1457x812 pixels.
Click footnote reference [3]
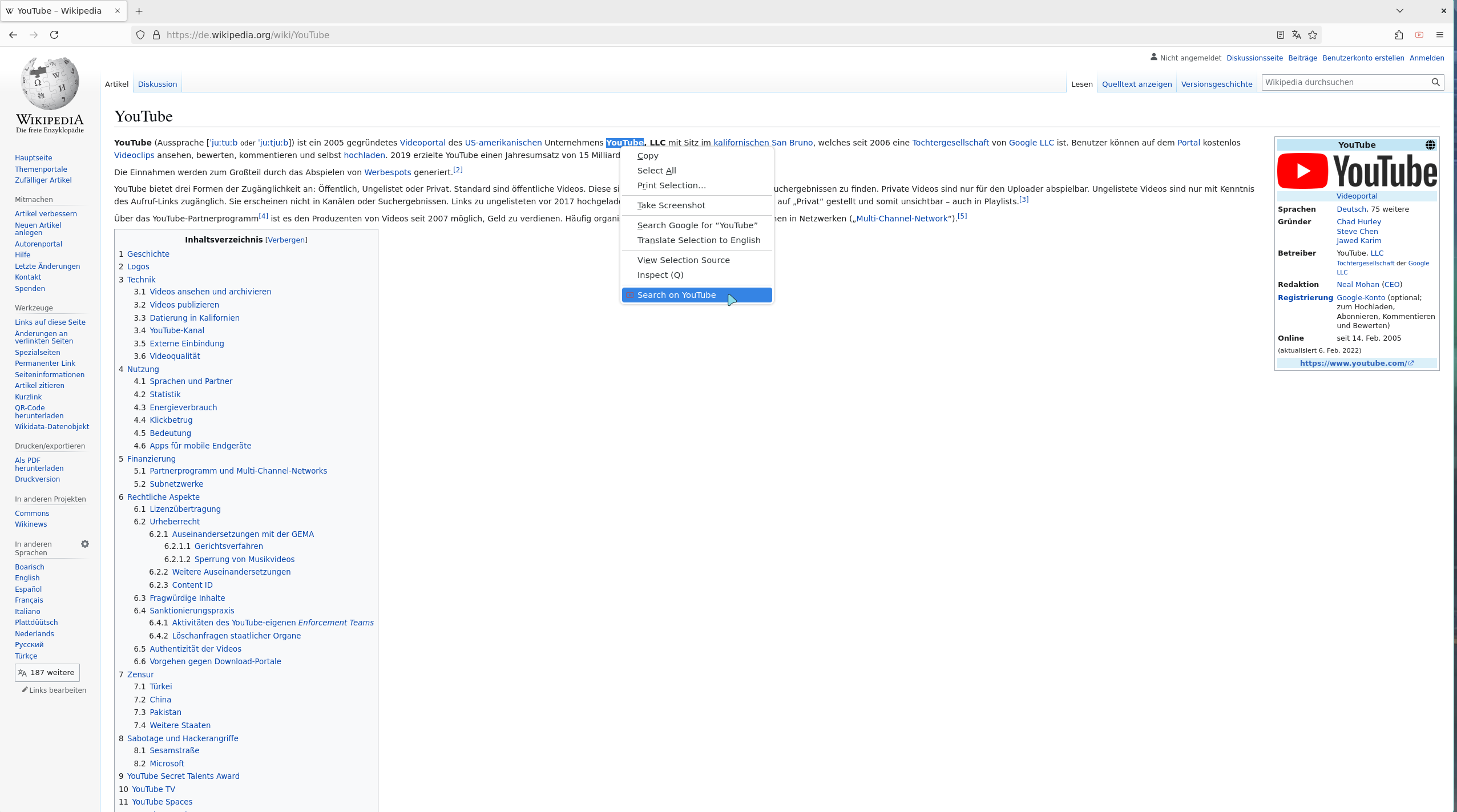coord(1024,199)
